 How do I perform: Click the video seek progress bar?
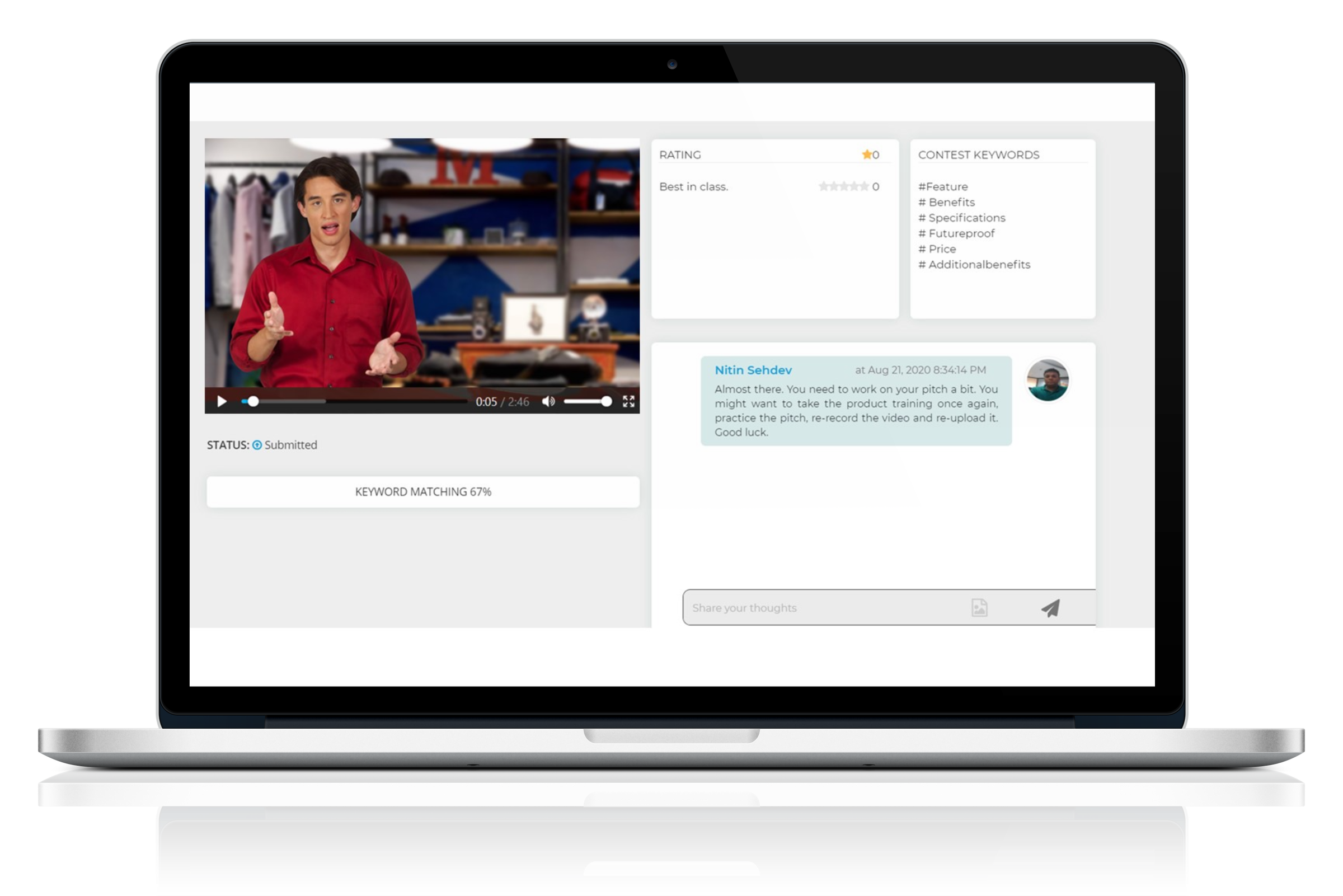point(354,402)
